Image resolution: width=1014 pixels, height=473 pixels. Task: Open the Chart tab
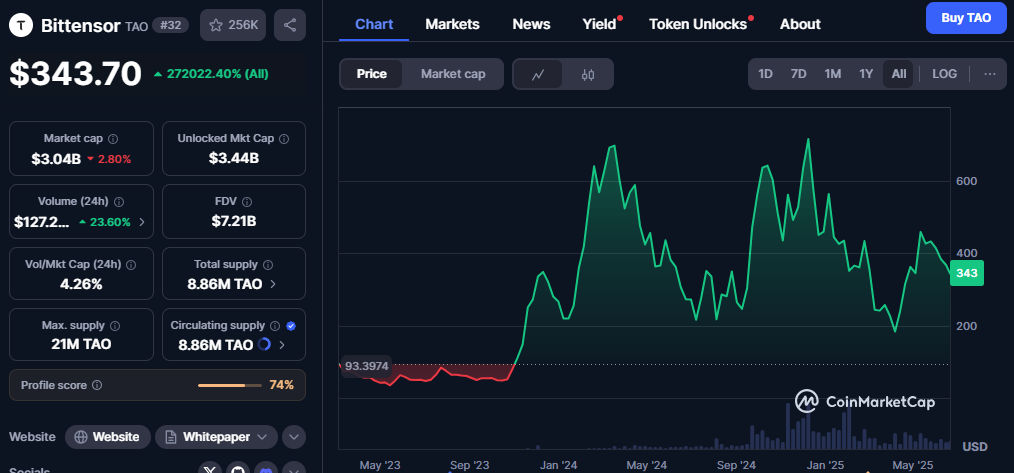(374, 24)
